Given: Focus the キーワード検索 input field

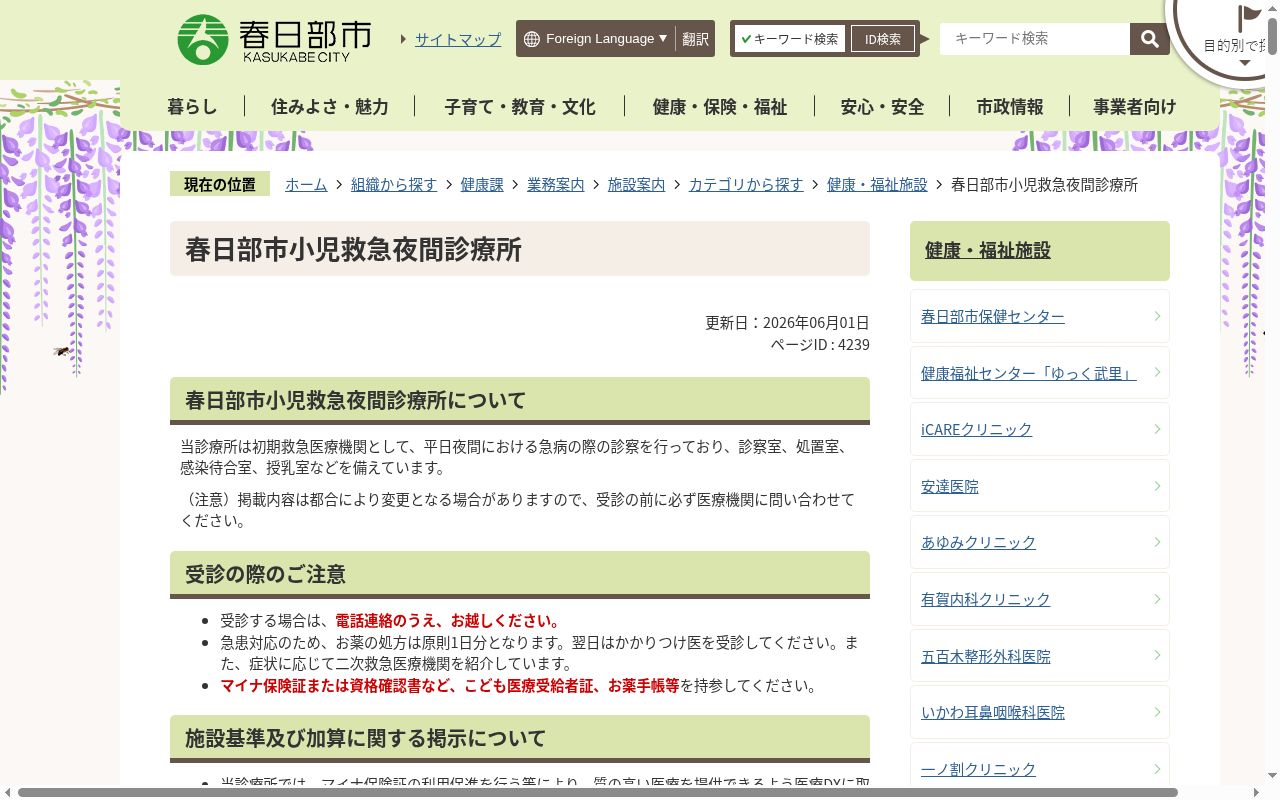Looking at the screenshot, I should pyautogui.click(x=1035, y=39).
